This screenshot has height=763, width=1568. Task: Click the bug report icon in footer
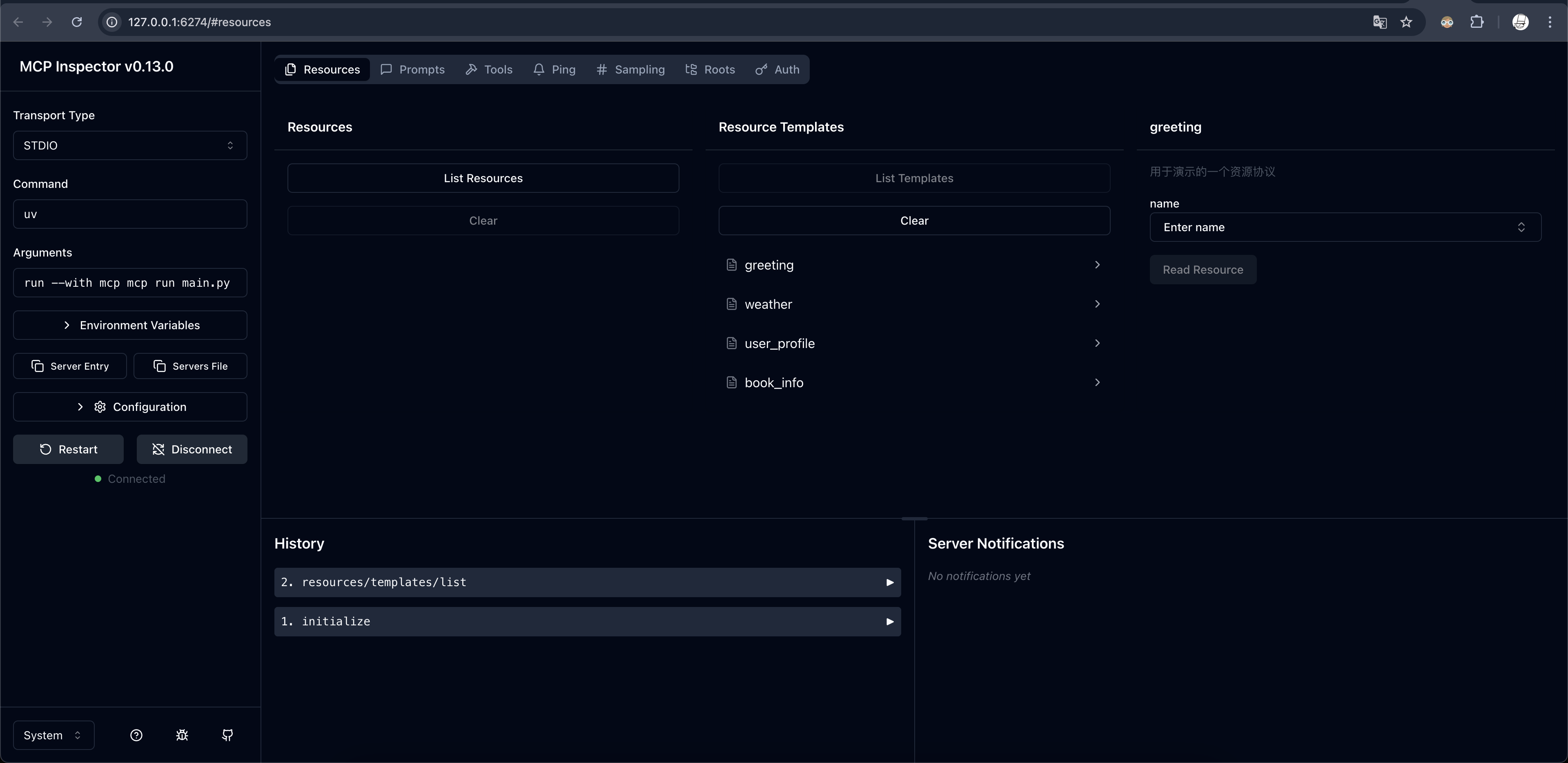coord(181,735)
